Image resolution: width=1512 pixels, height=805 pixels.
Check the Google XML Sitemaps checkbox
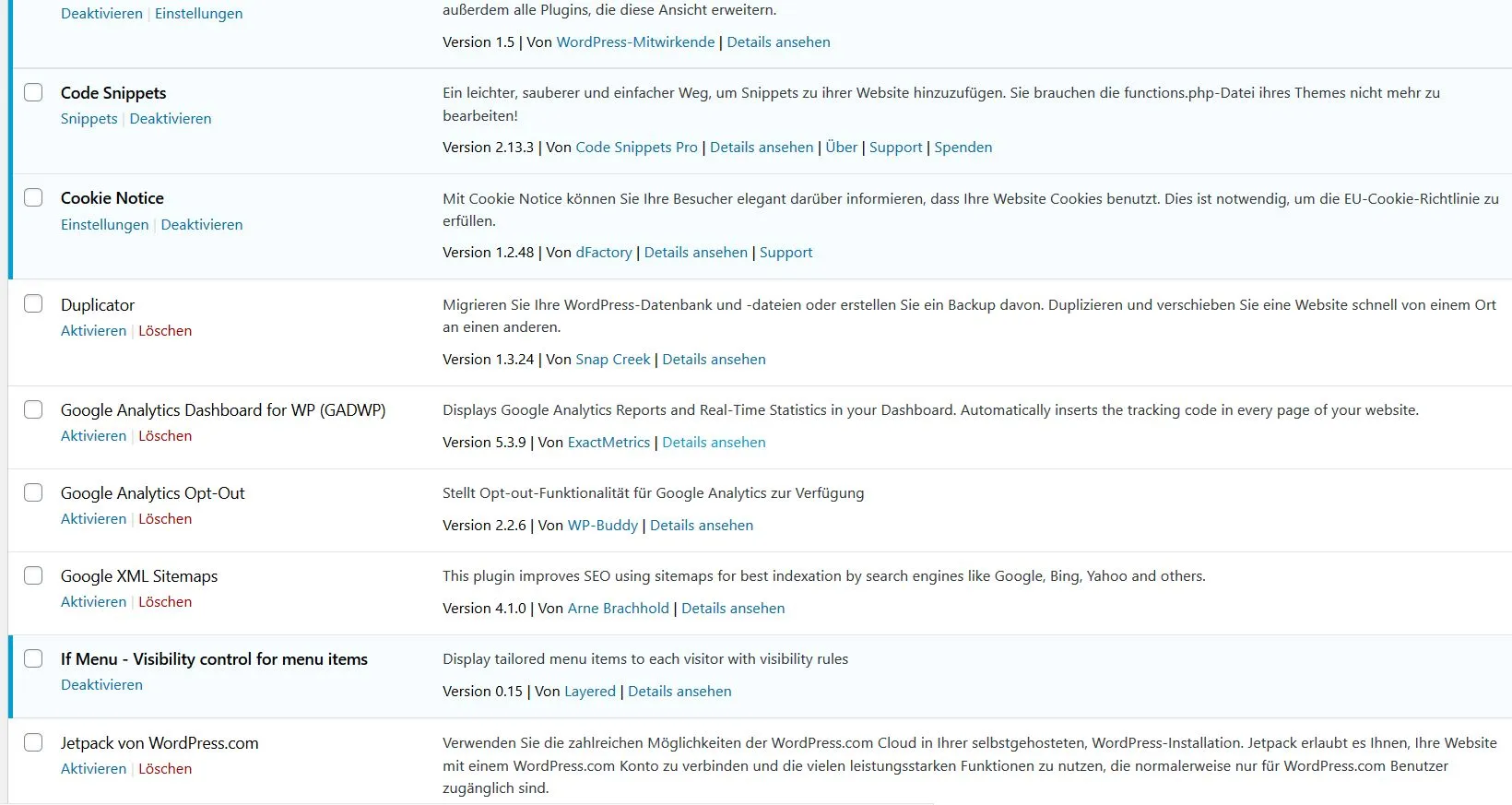tap(33, 575)
